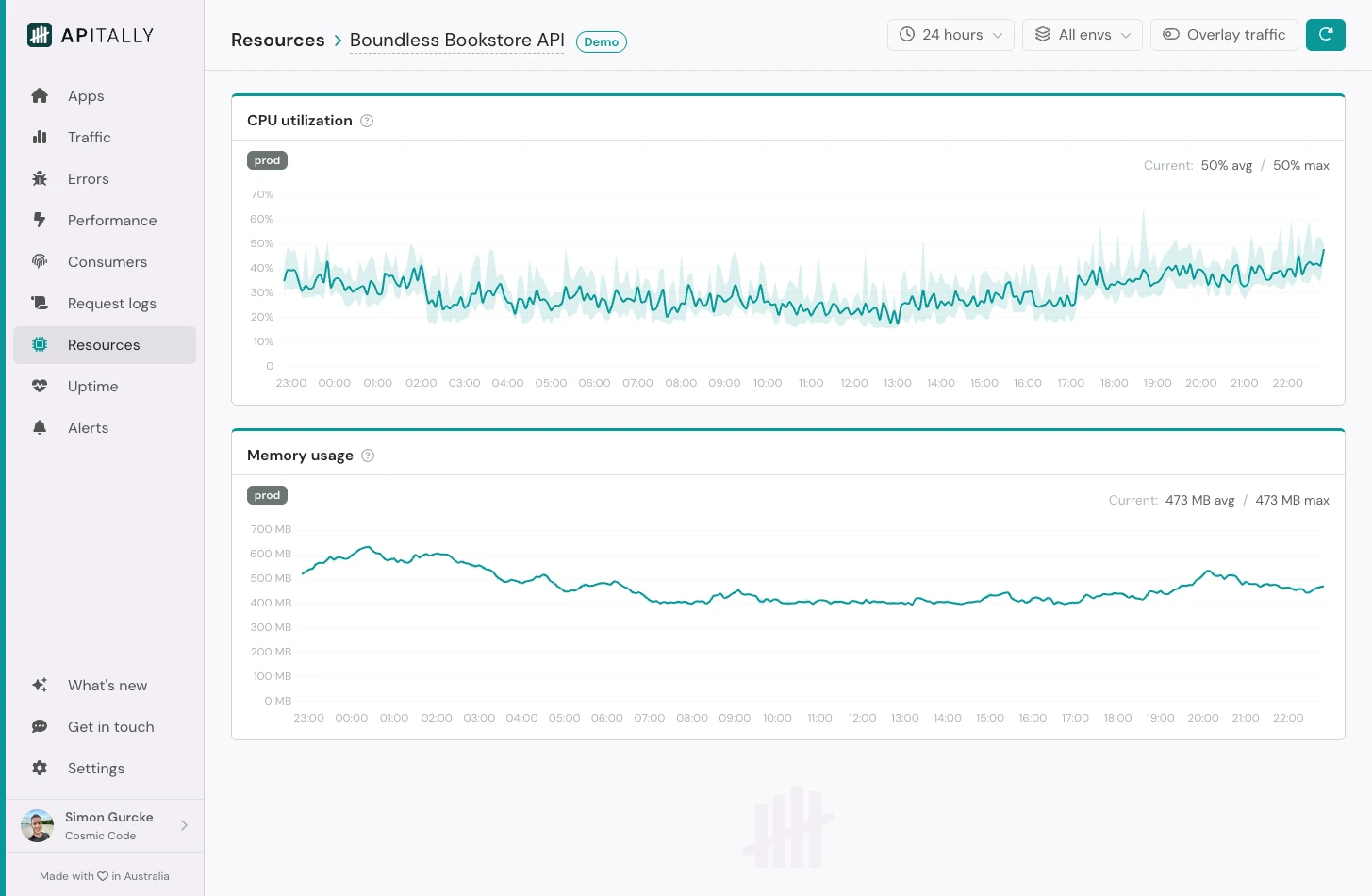Open Performance using the lightning bolt icon
The width and height of the screenshot is (1372, 896).
pyautogui.click(x=40, y=220)
